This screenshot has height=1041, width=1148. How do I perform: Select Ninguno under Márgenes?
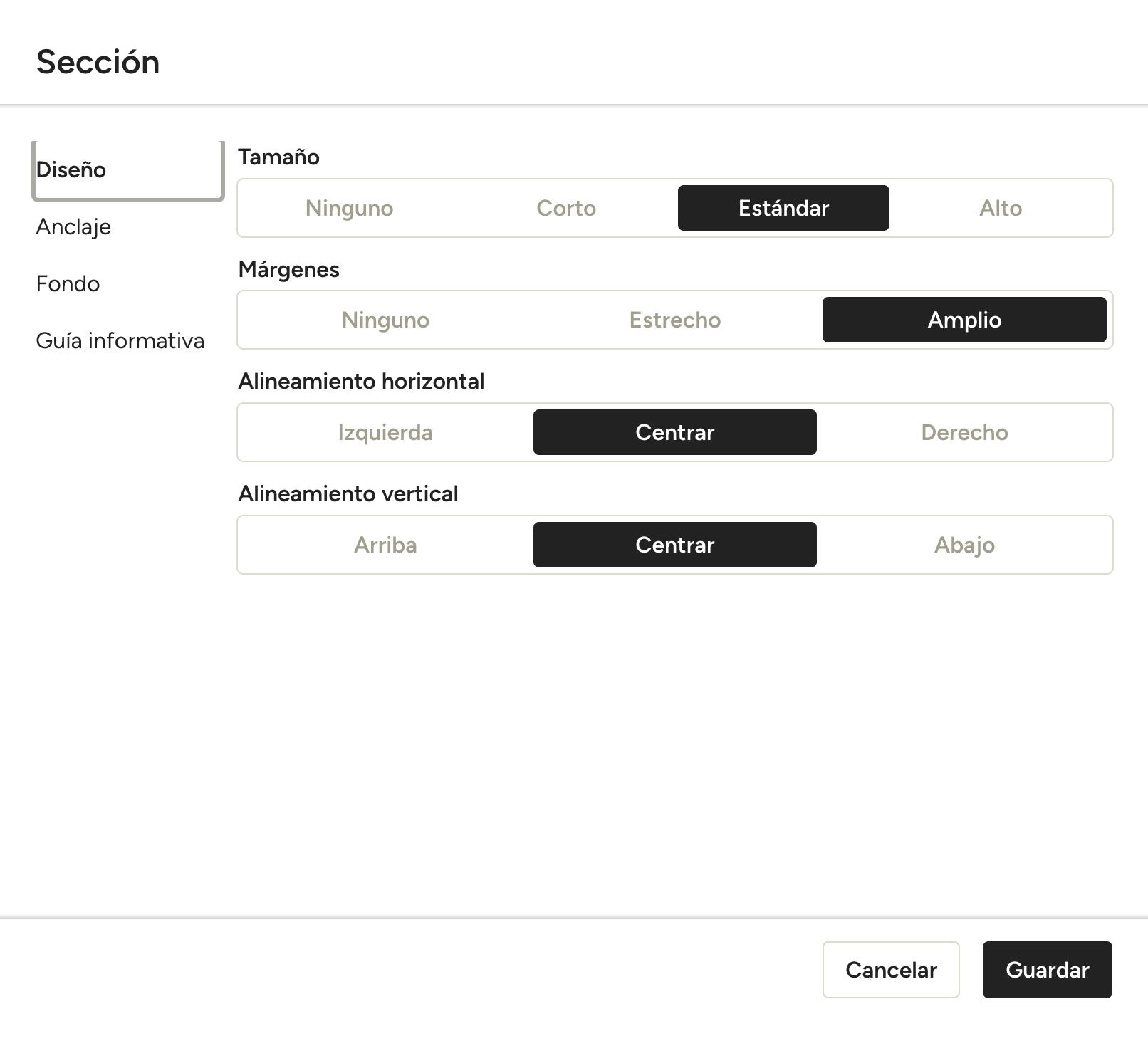(x=385, y=320)
